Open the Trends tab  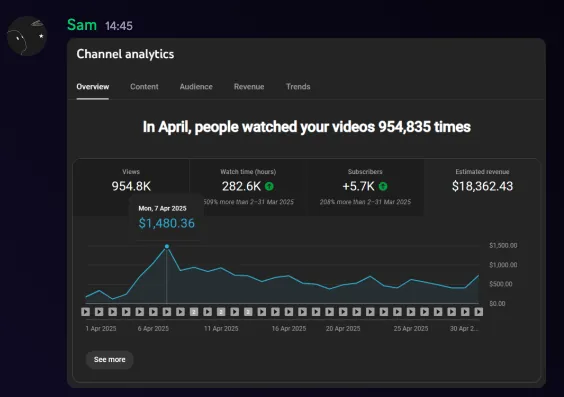tap(298, 87)
